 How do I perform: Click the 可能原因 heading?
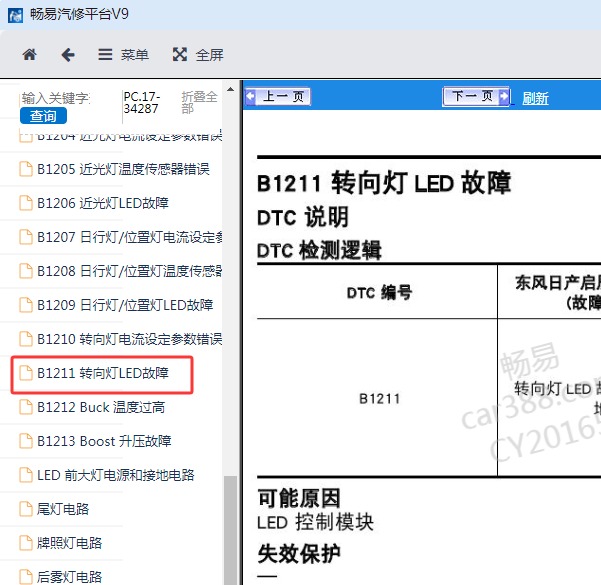coord(299,498)
